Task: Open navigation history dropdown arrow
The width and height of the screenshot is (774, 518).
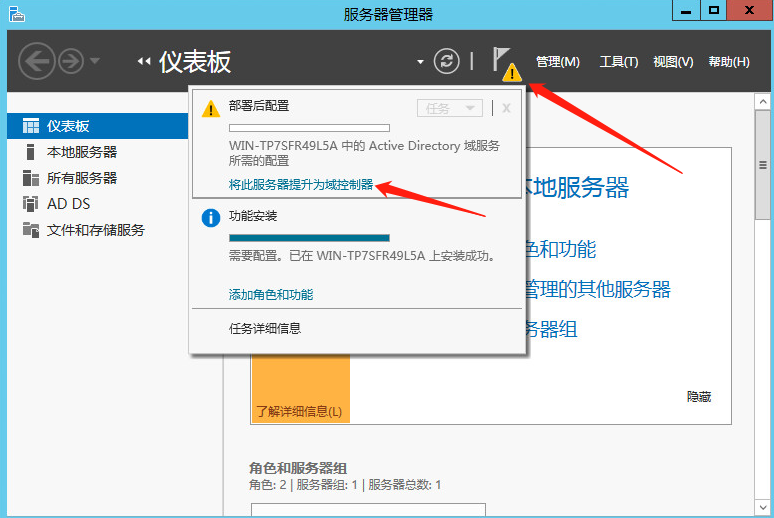Action: click(95, 61)
